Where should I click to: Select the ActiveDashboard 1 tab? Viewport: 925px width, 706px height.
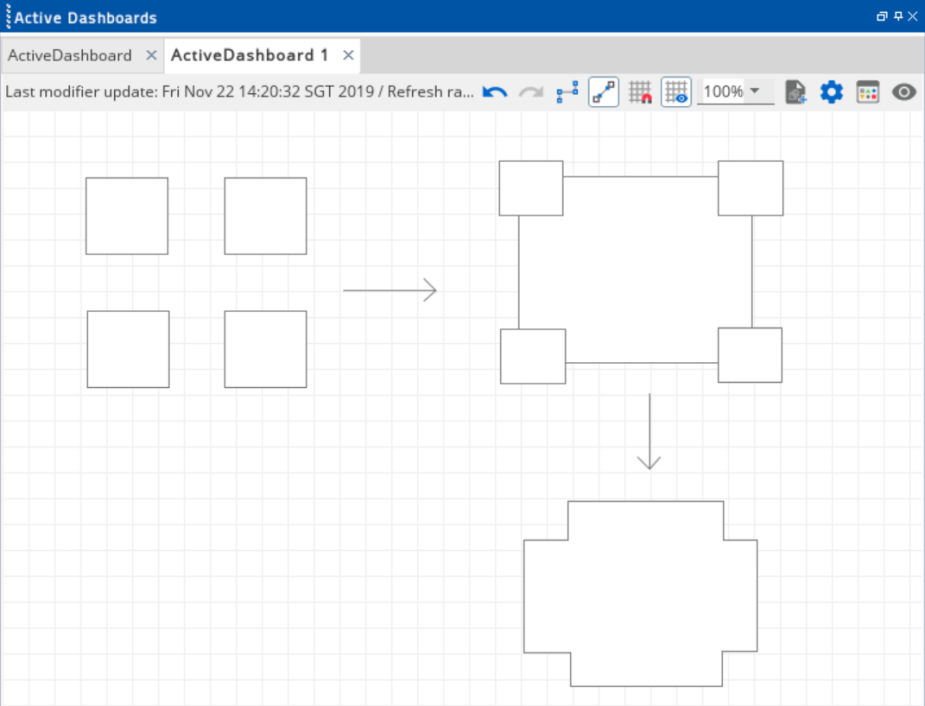250,55
